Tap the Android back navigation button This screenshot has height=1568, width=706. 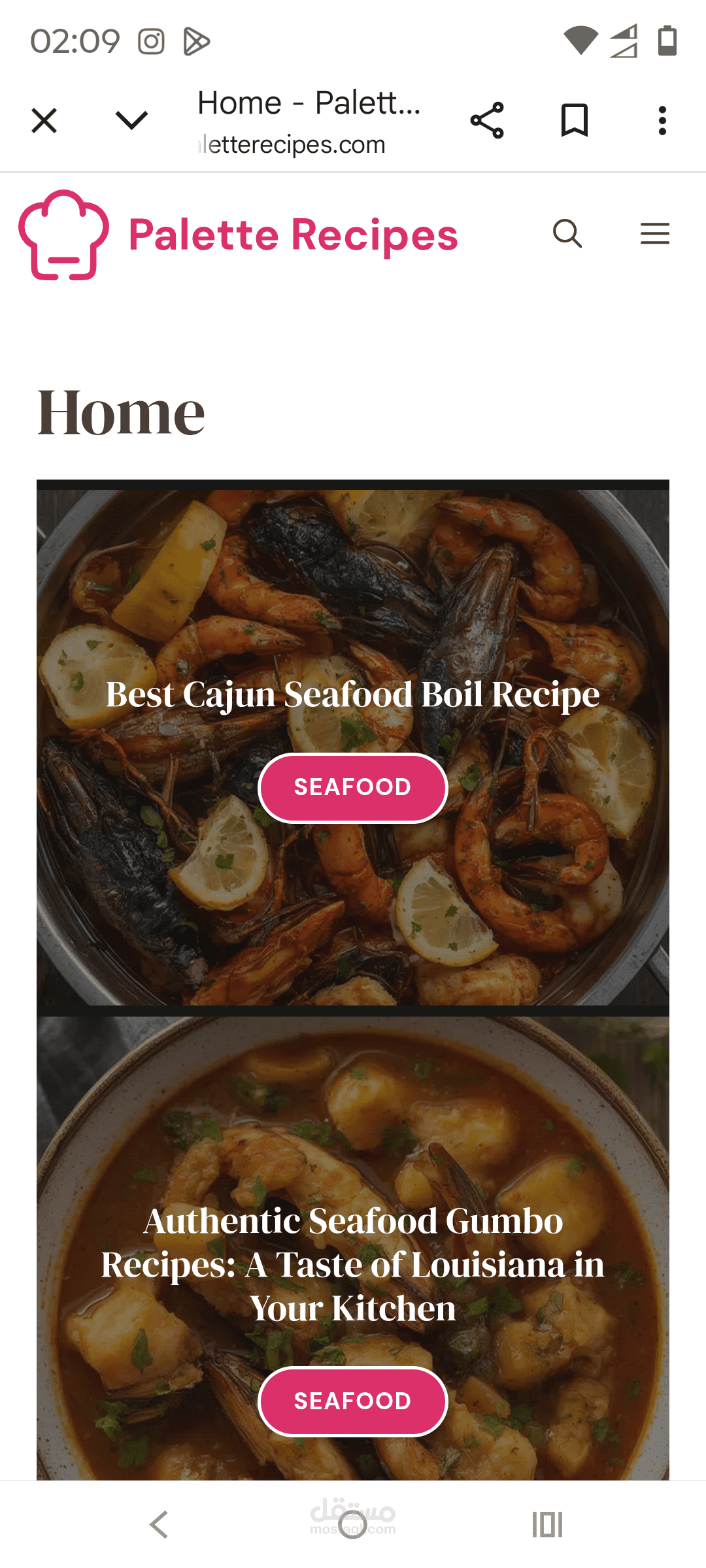pyautogui.click(x=159, y=1525)
